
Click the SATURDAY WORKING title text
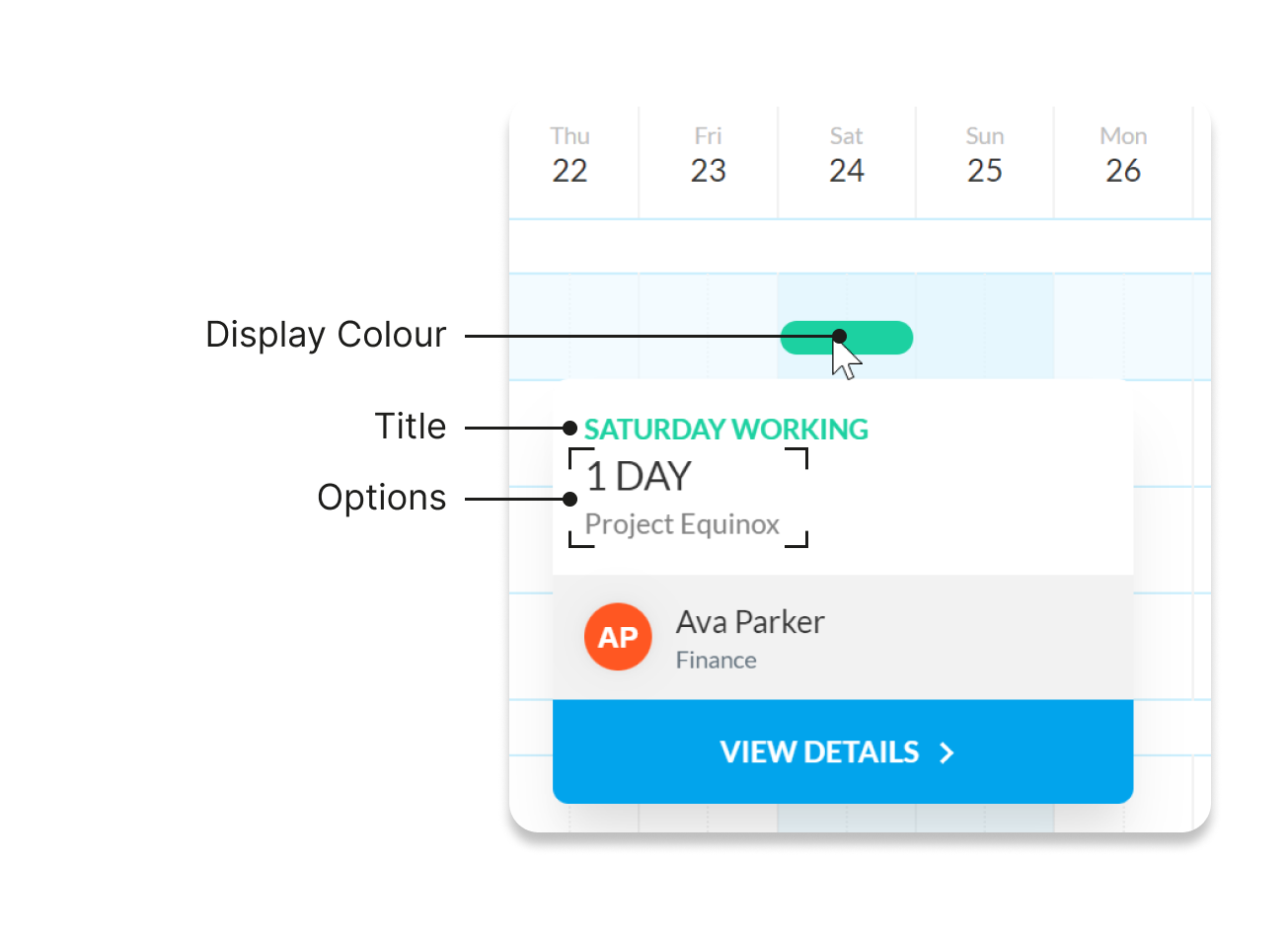(x=726, y=430)
